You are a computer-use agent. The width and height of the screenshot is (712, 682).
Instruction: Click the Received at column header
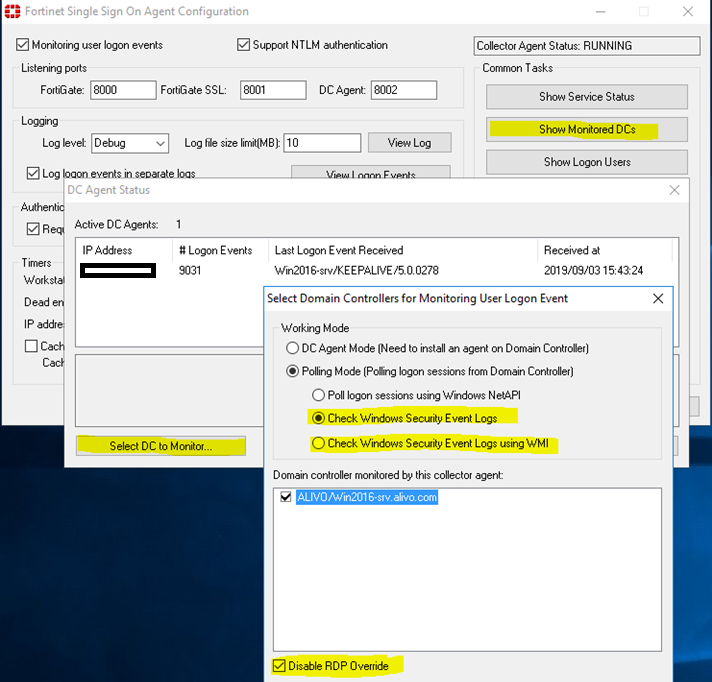(x=605, y=250)
